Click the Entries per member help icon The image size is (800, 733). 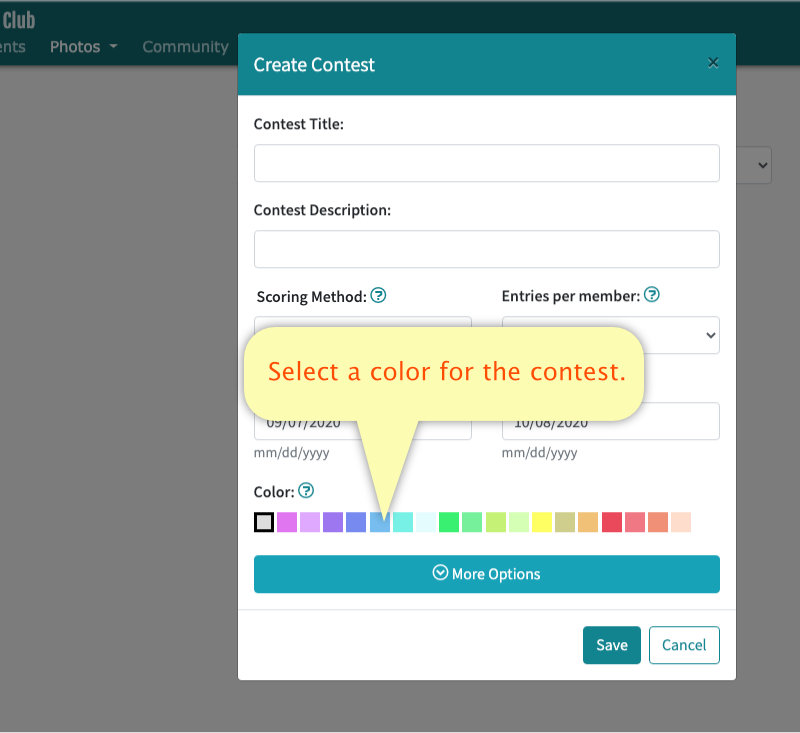(652, 294)
